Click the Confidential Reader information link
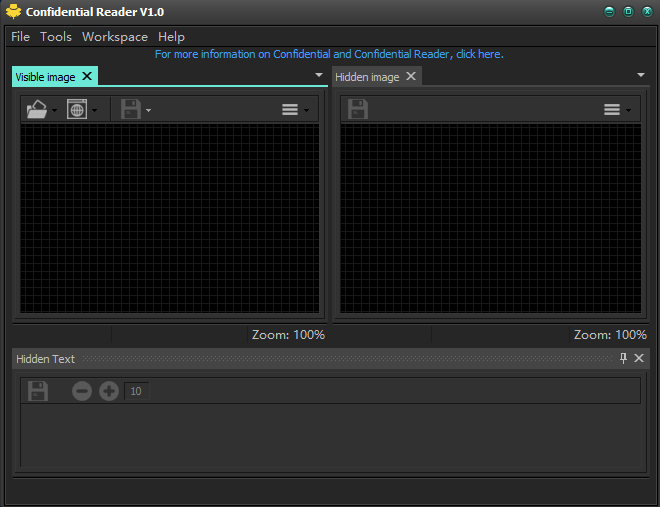This screenshot has height=507, width=660. pos(329,54)
